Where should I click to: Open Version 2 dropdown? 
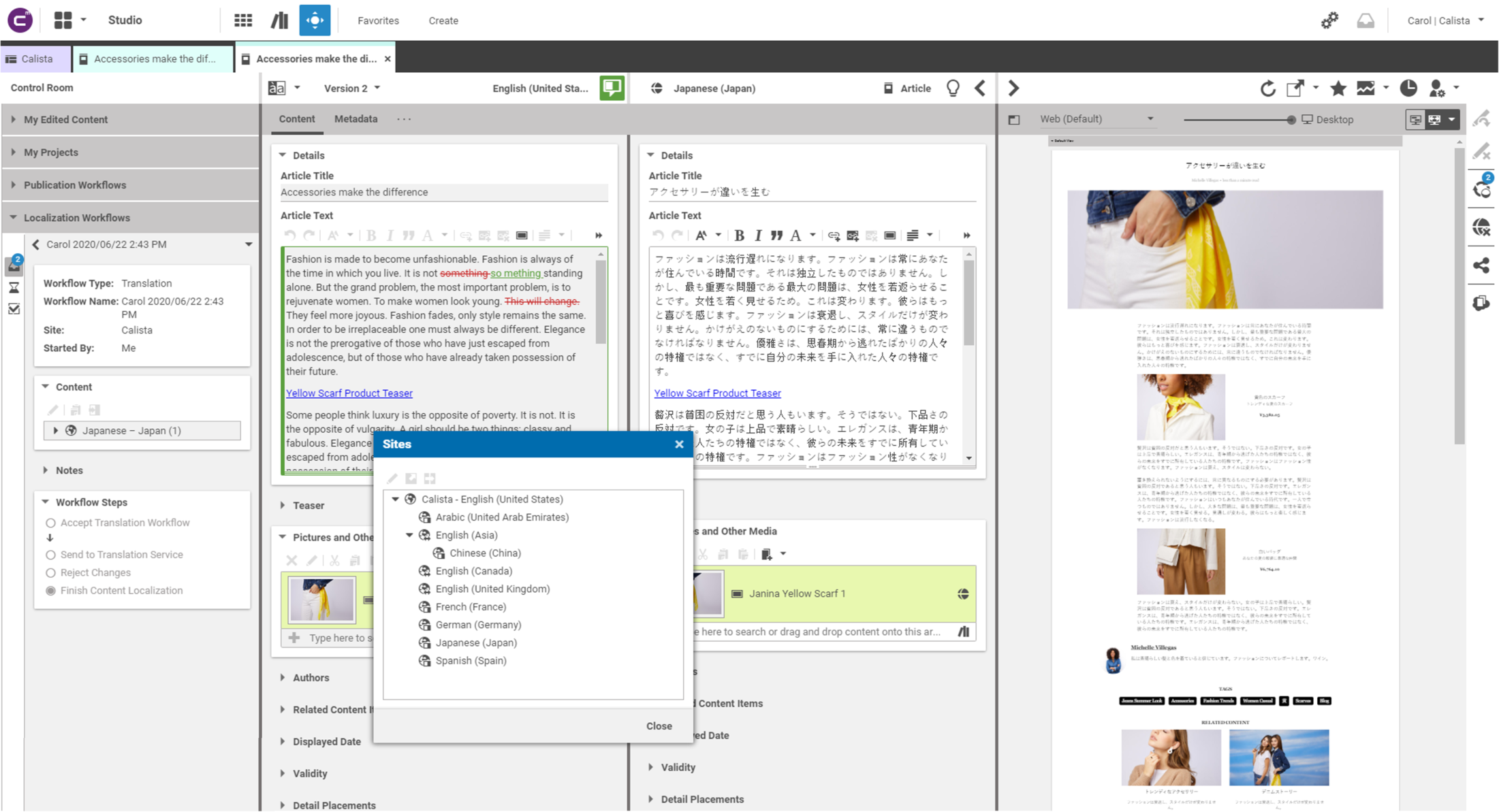click(x=351, y=88)
